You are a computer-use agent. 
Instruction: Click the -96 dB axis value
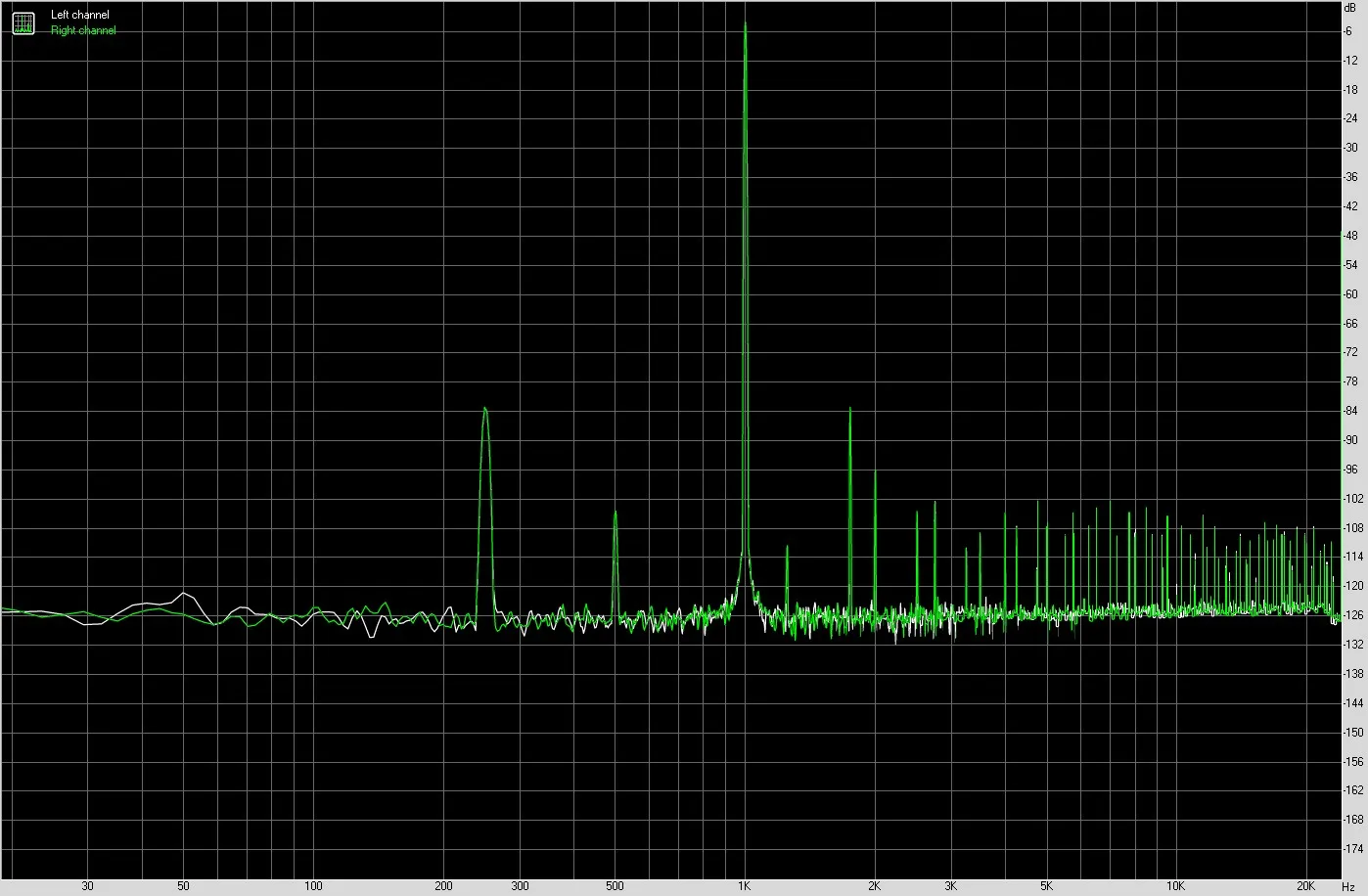1351,470
